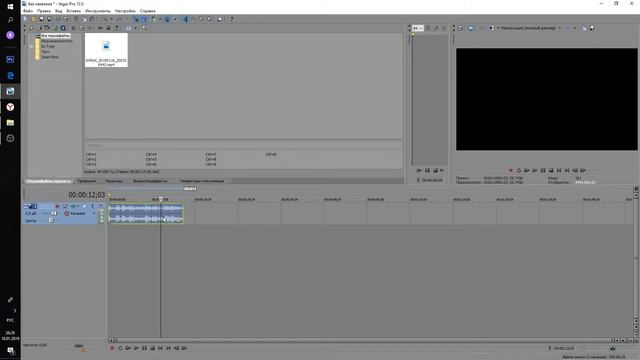Open the Auto Ripple mode dropdown arrow
640x360 pixels.
[x=160, y=19]
